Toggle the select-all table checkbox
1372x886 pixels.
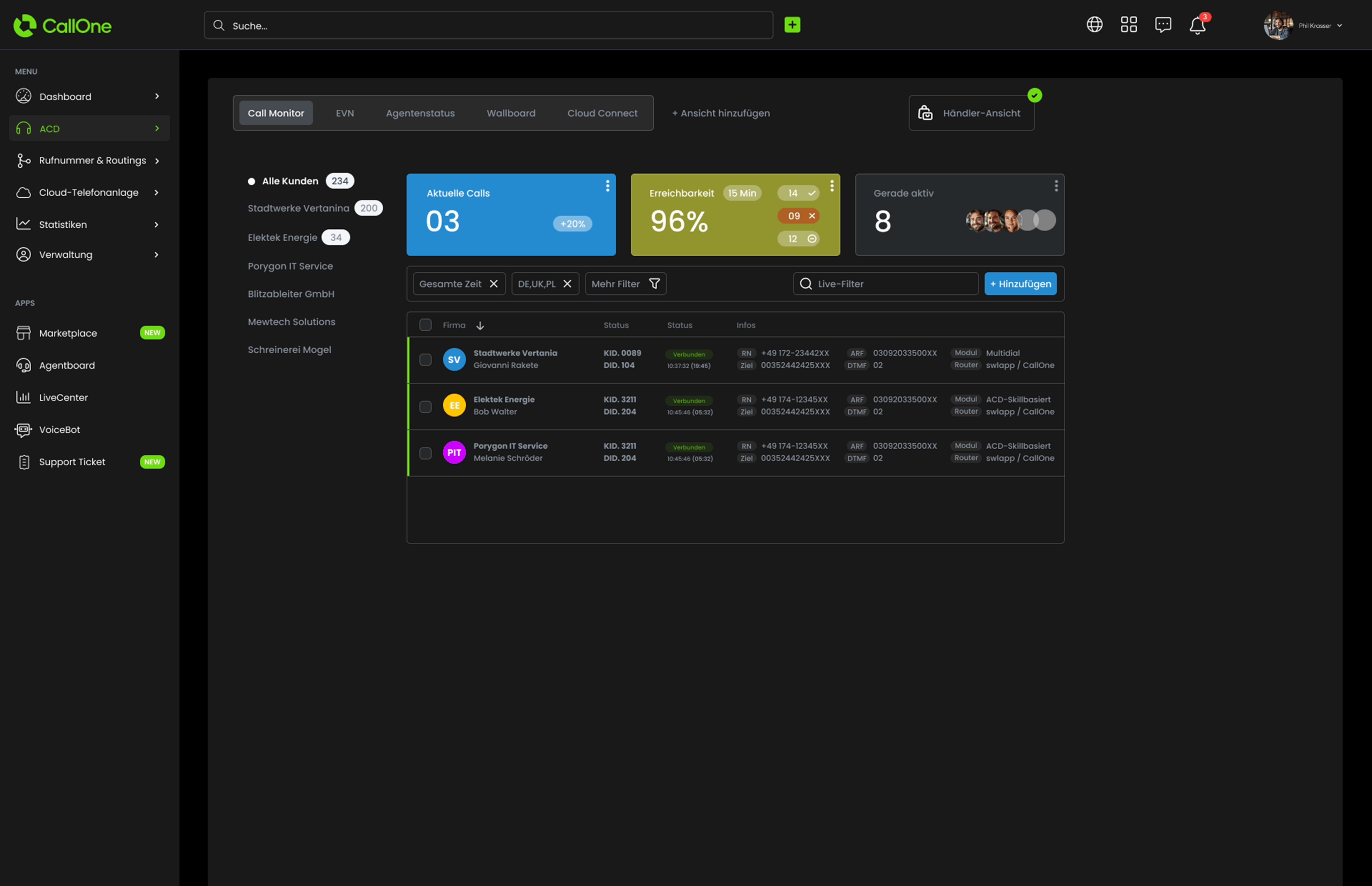pos(426,325)
